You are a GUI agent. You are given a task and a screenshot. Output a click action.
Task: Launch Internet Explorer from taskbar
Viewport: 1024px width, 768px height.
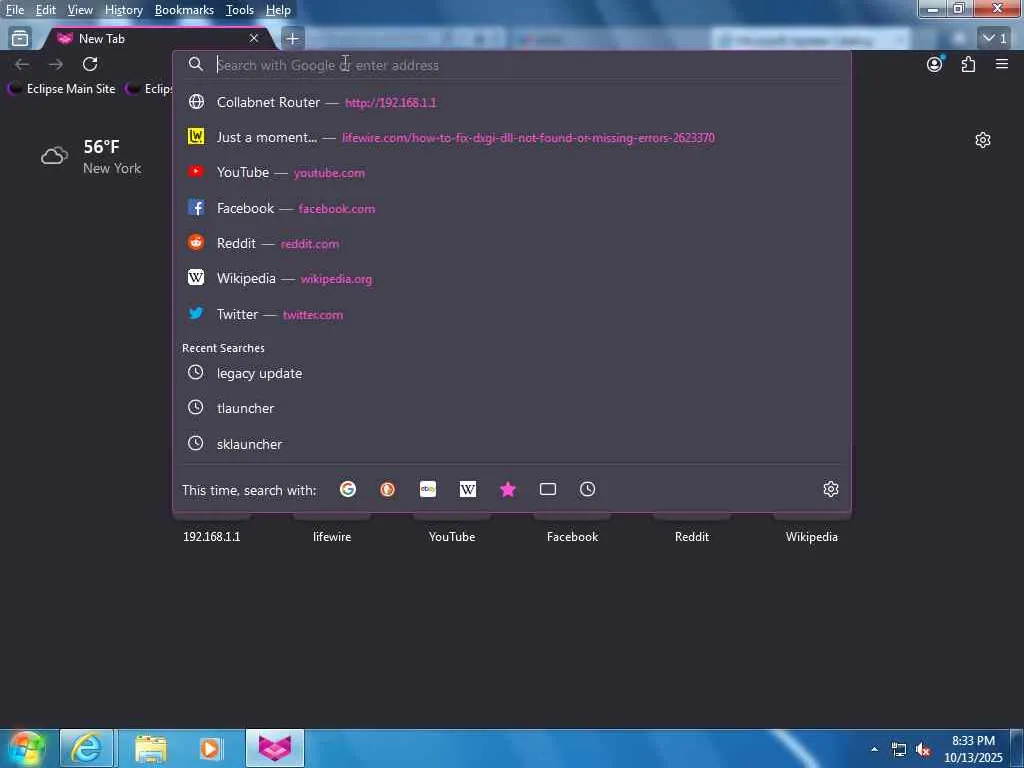[86, 748]
